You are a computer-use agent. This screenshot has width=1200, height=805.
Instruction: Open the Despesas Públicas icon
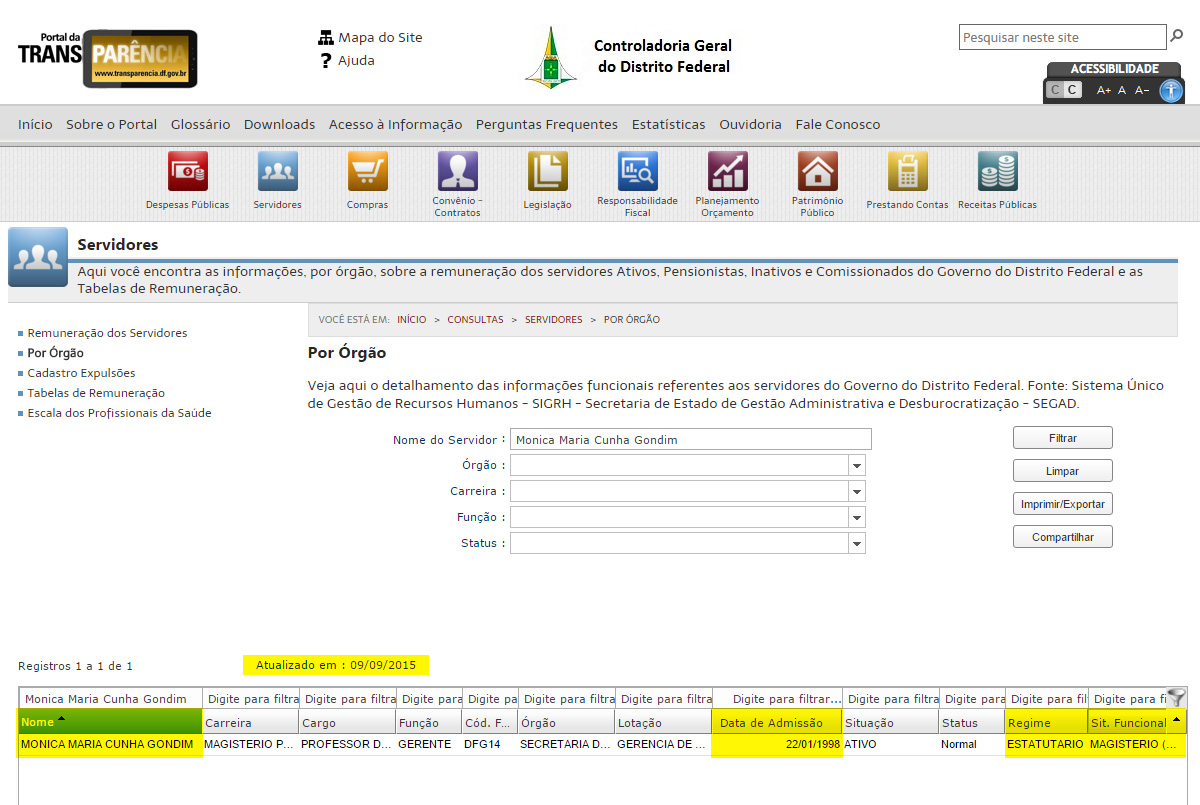click(x=187, y=171)
